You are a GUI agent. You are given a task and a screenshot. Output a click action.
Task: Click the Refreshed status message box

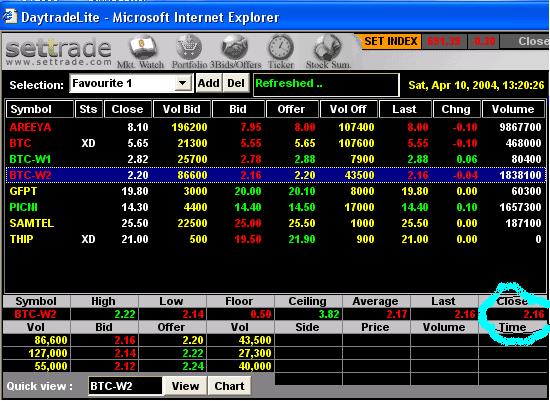click(326, 84)
